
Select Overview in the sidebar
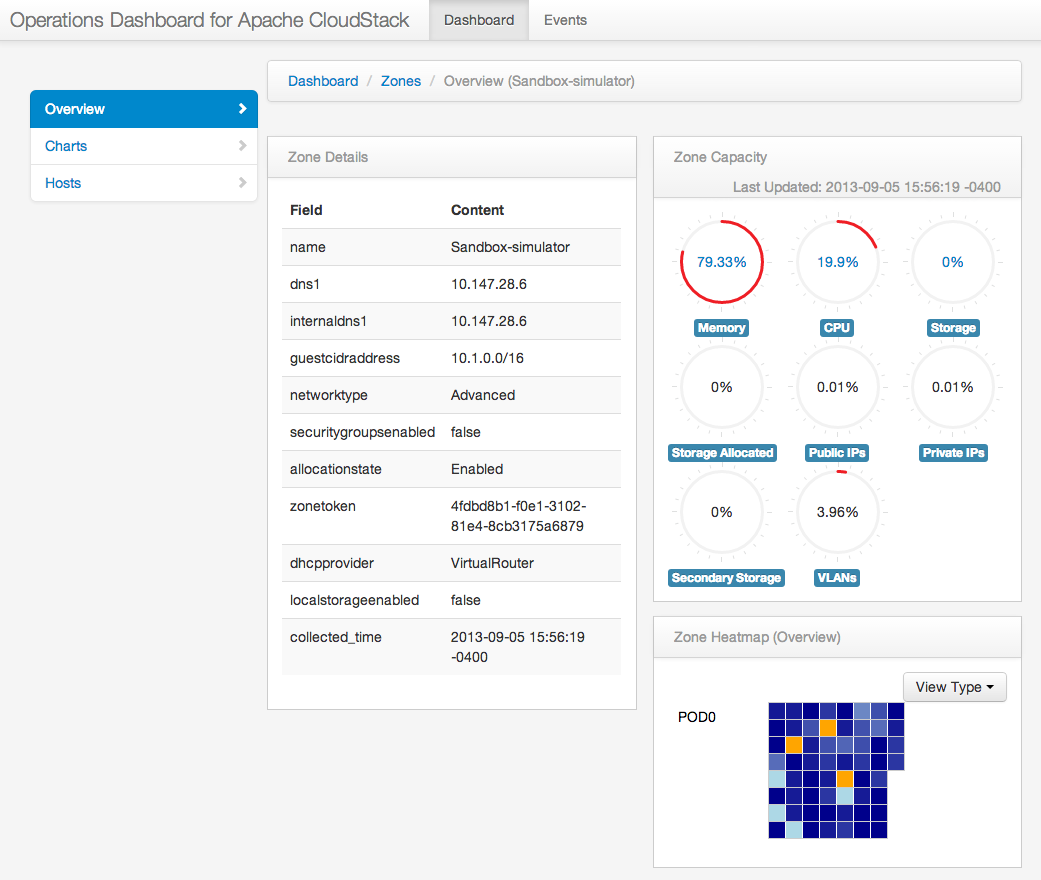point(144,109)
